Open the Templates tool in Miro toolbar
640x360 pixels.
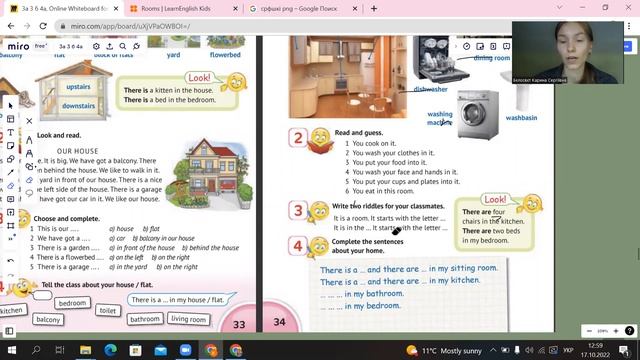11,119
